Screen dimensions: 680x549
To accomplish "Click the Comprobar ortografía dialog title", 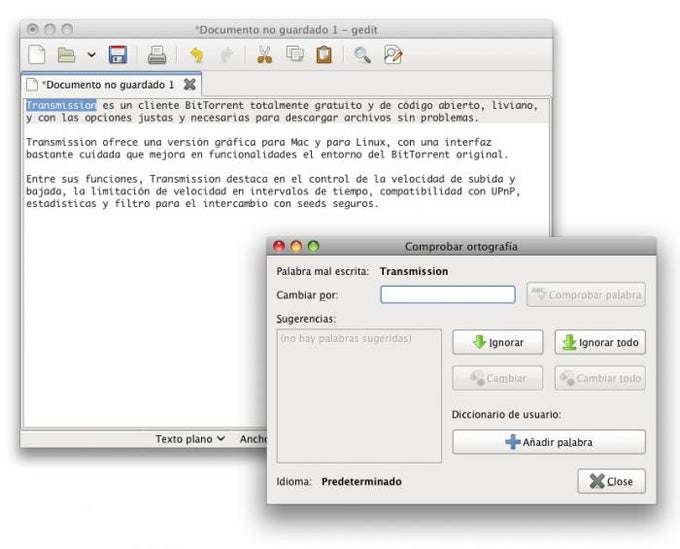I will [461, 246].
